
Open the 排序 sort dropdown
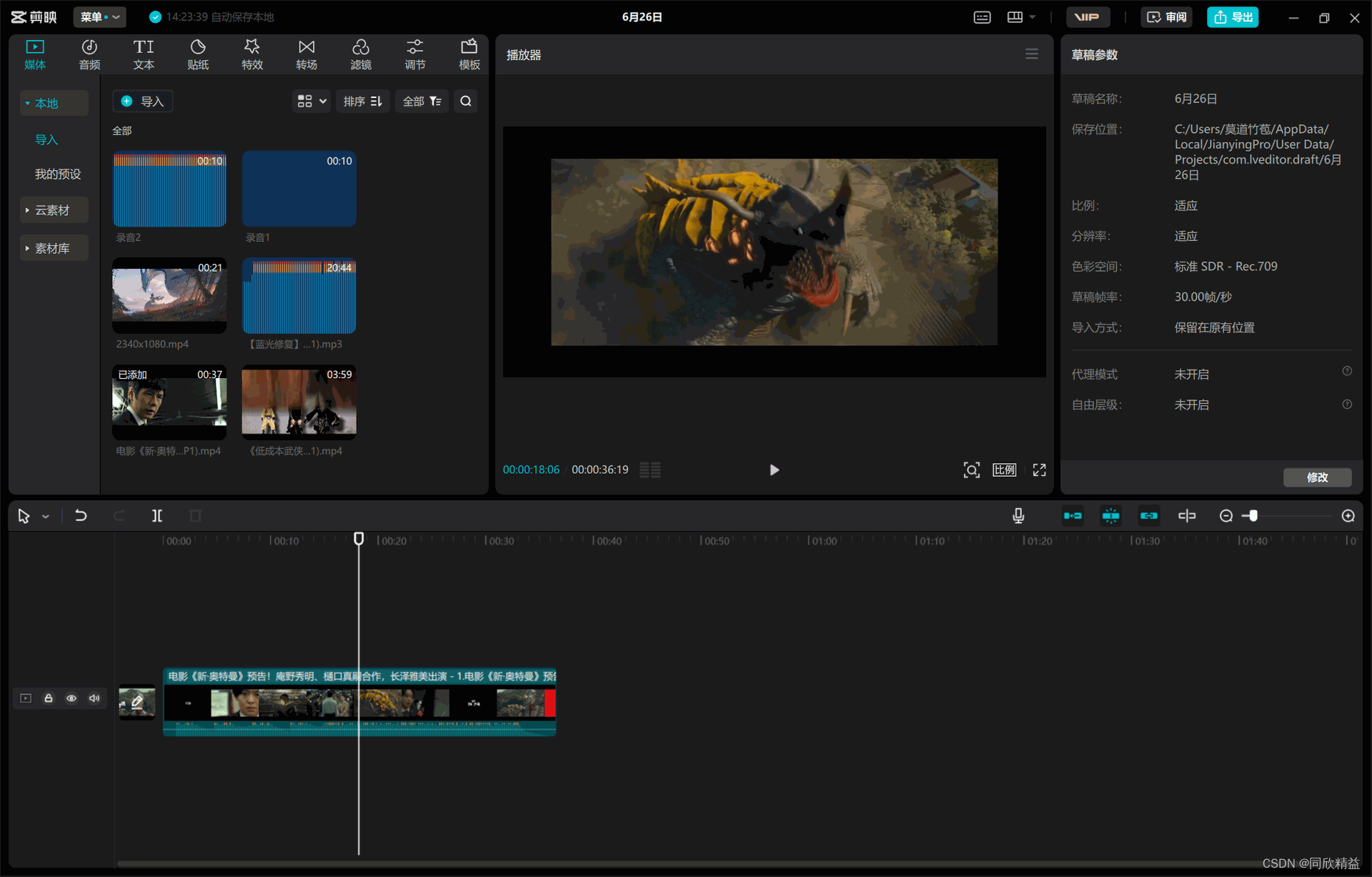pos(363,101)
